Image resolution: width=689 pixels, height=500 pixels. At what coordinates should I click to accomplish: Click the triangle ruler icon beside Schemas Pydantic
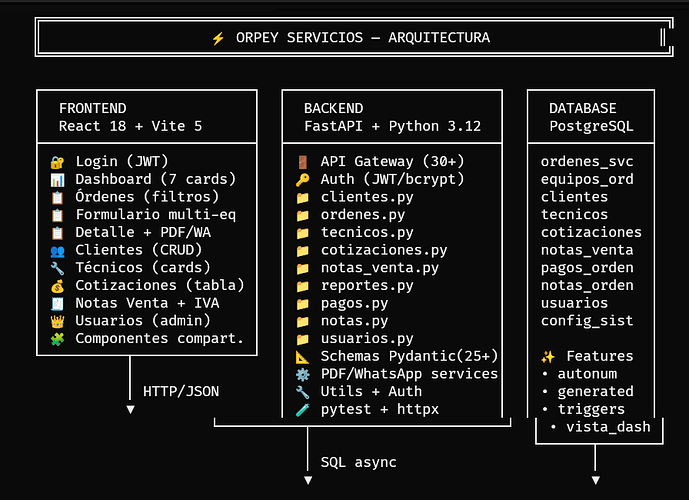coord(302,357)
